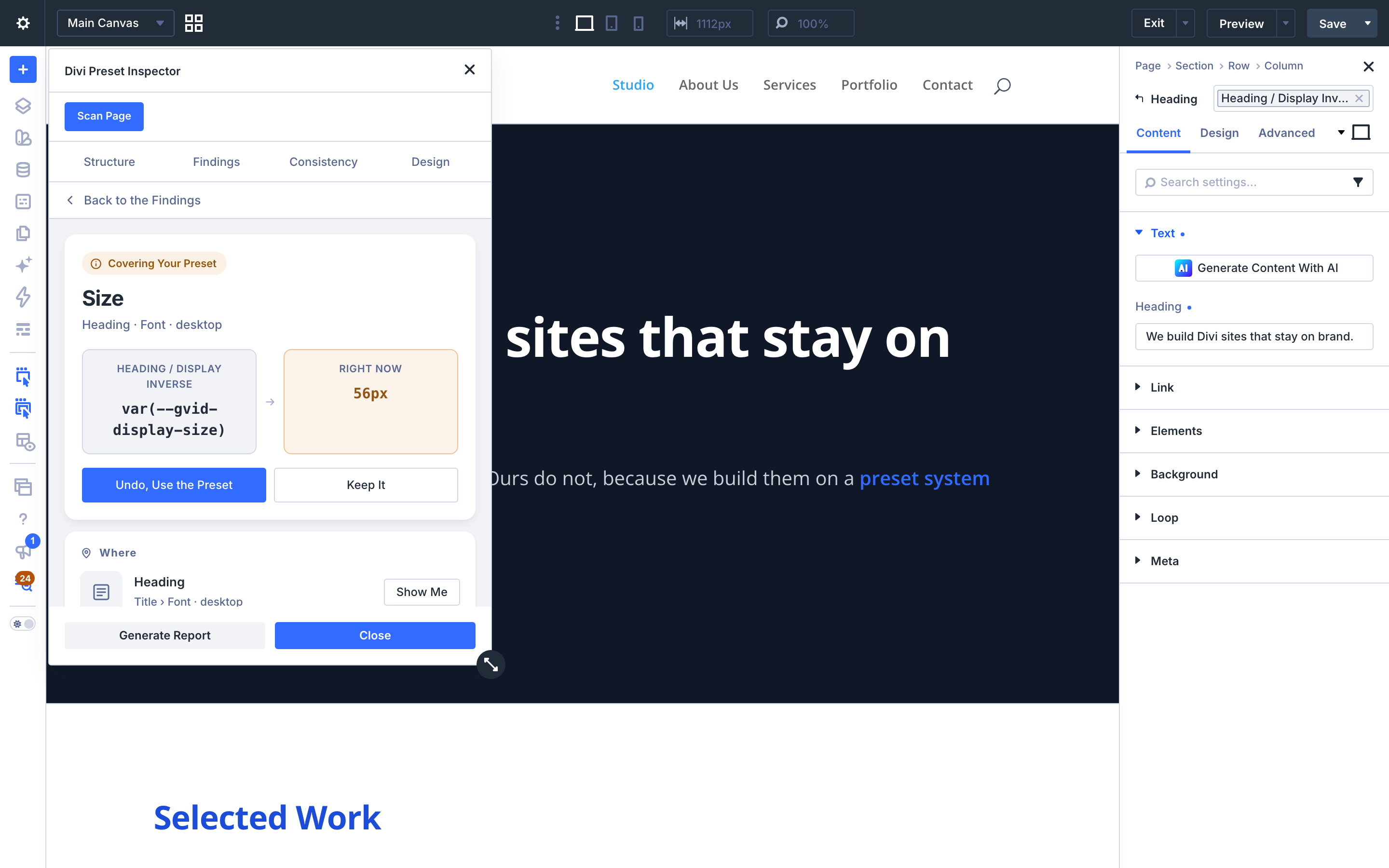Open the AI sparkle icon in left sidebar
The height and width of the screenshot is (868, 1389).
click(x=23, y=265)
